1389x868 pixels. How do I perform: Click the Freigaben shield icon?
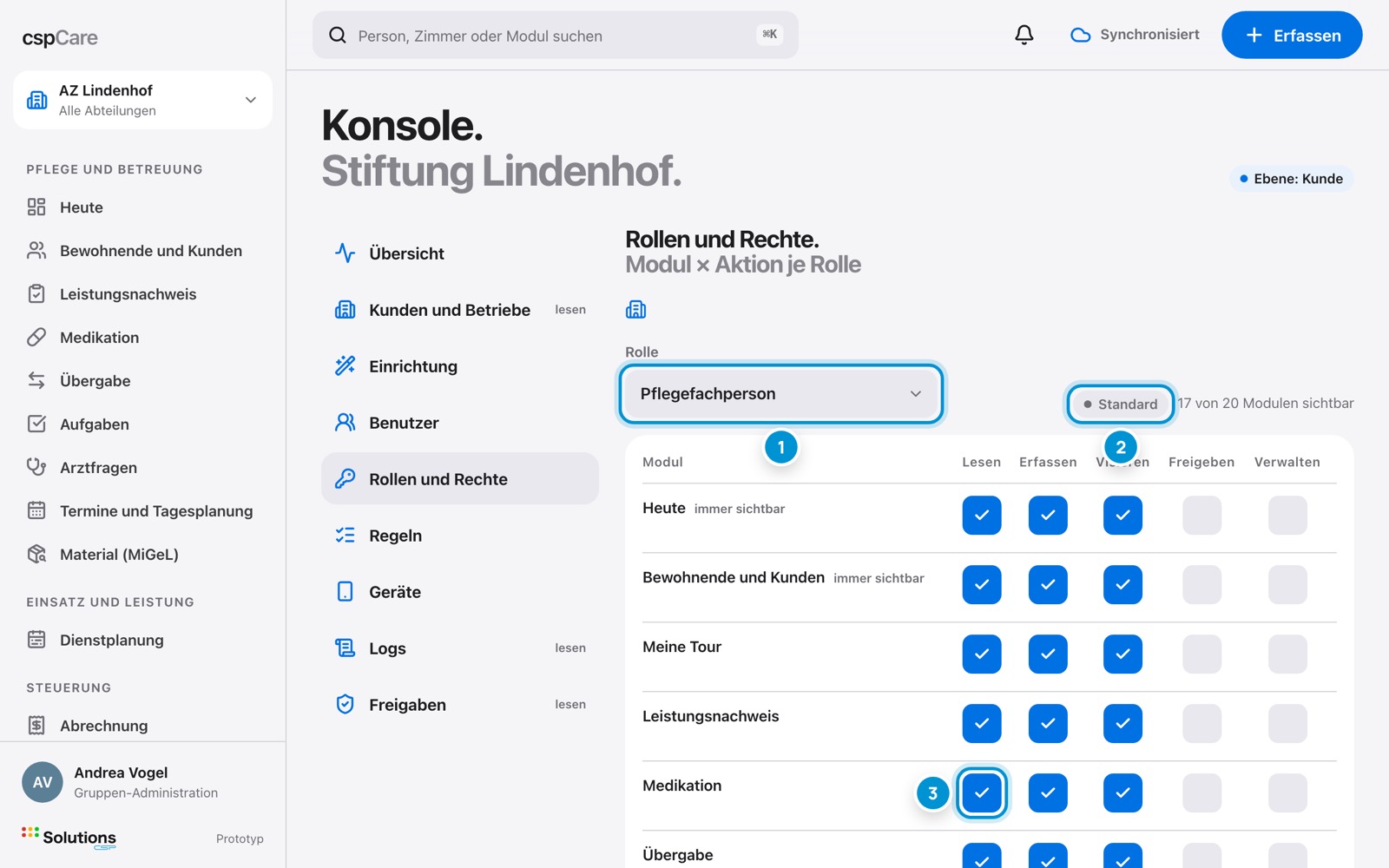[x=346, y=704]
